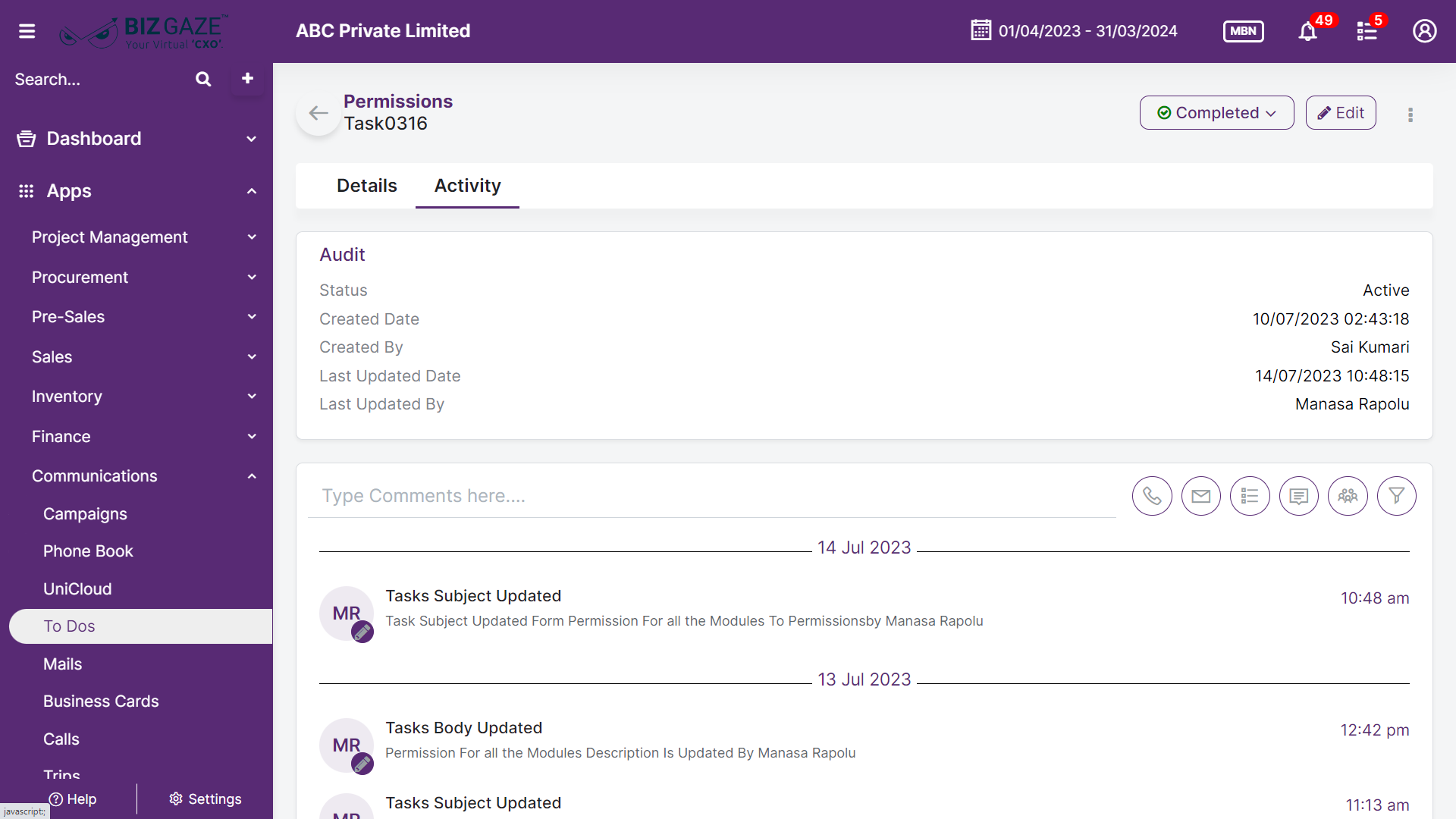Screen dimensions: 1456x819
Task: Click the plus add icon in sidebar
Action: pyautogui.click(x=247, y=78)
